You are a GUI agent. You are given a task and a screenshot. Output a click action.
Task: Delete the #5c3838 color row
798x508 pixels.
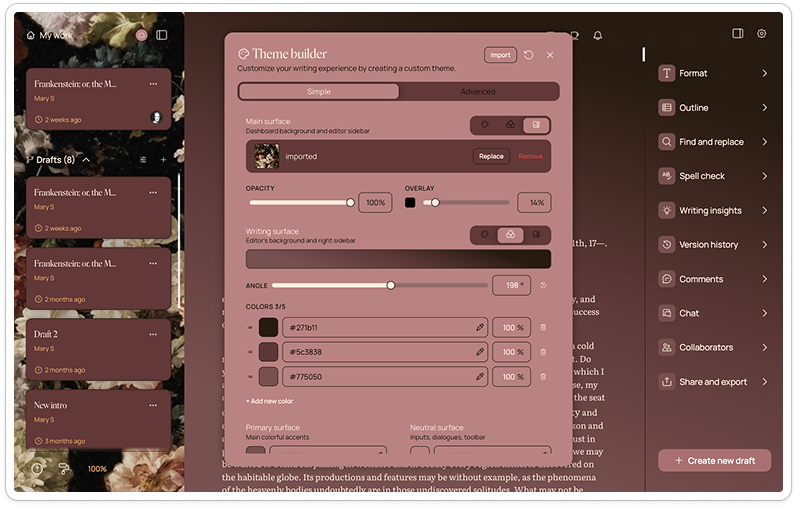543,352
